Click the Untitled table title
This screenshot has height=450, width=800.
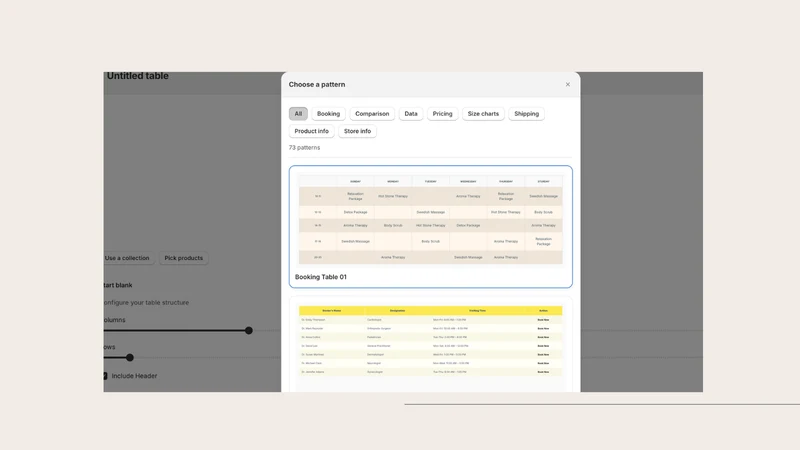tap(138, 76)
